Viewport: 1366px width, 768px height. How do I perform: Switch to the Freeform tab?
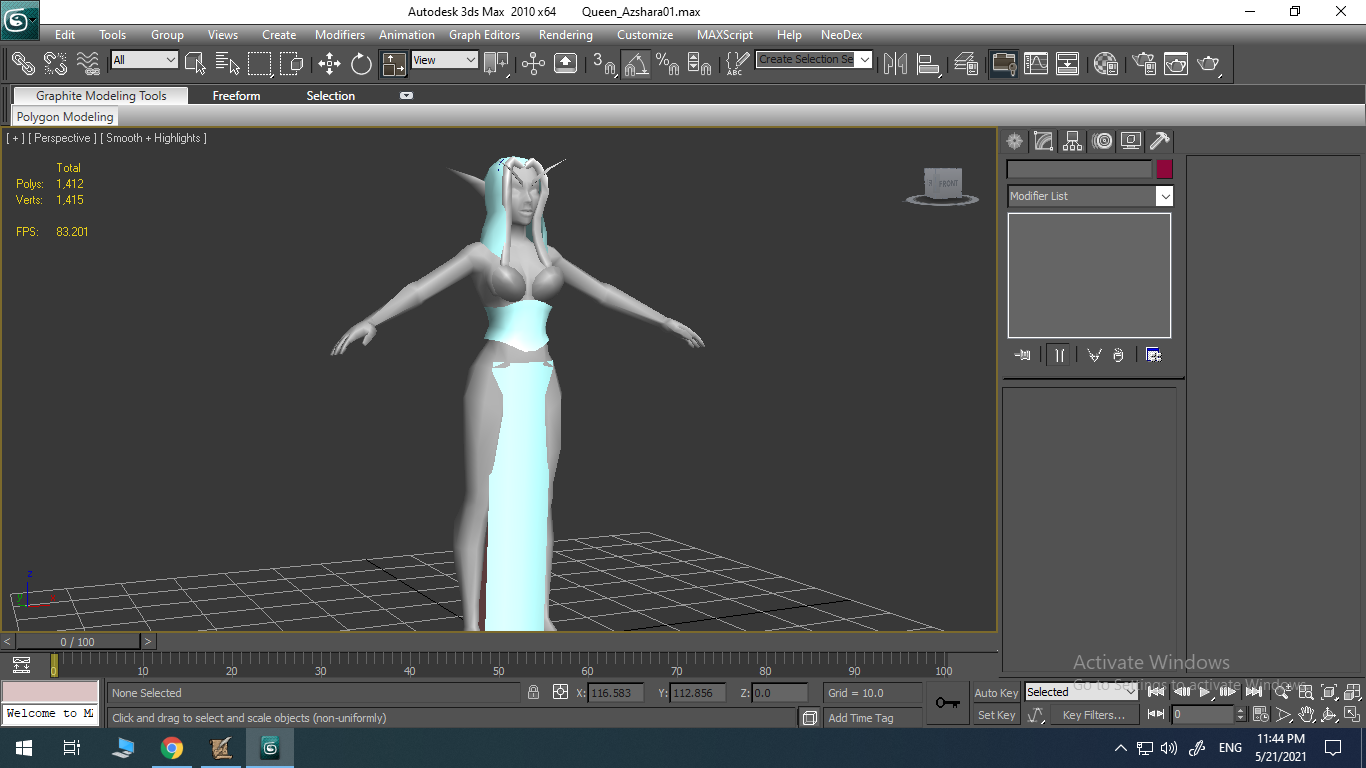(x=236, y=96)
